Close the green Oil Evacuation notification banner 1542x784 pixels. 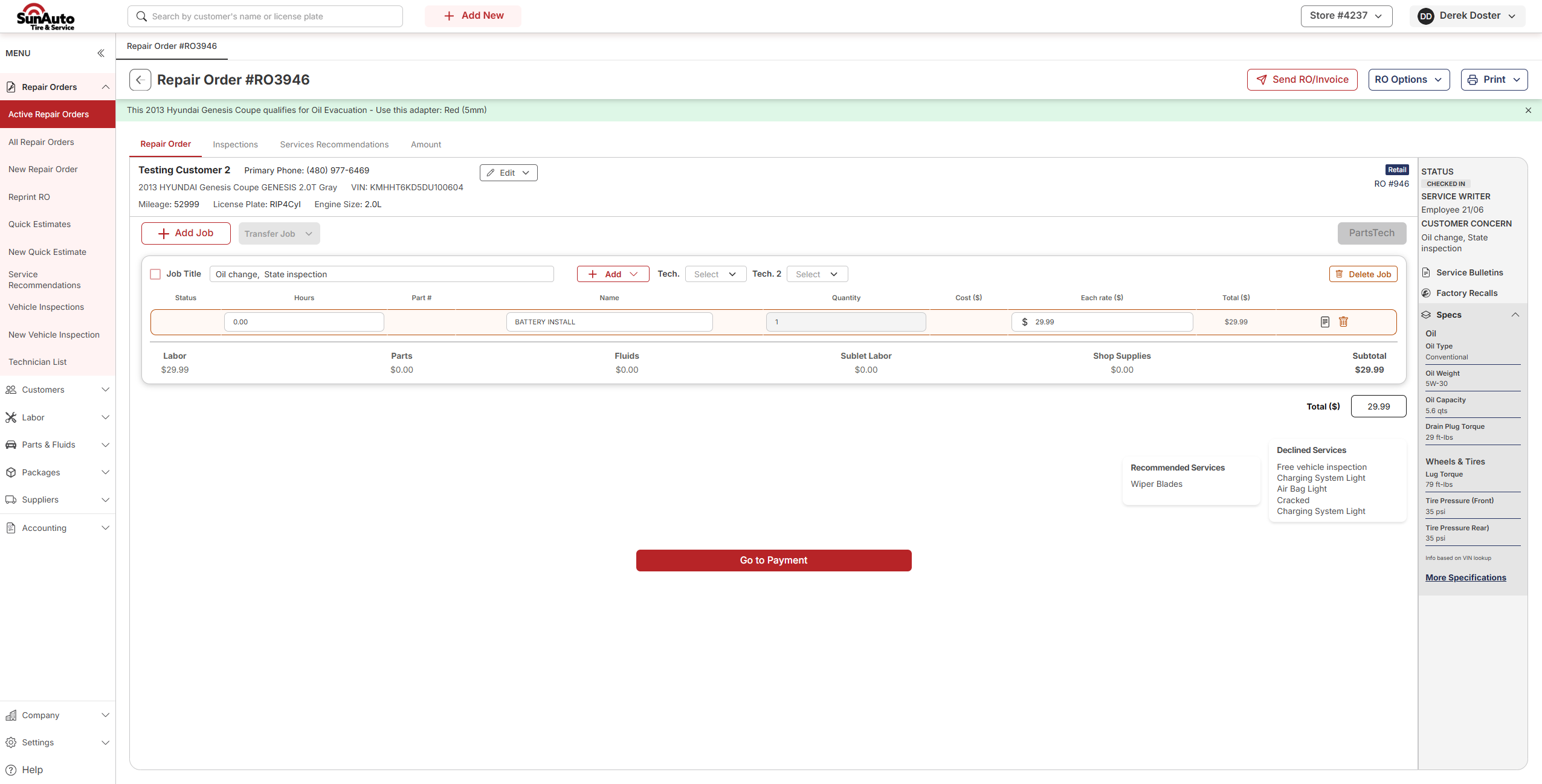click(x=1528, y=110)
